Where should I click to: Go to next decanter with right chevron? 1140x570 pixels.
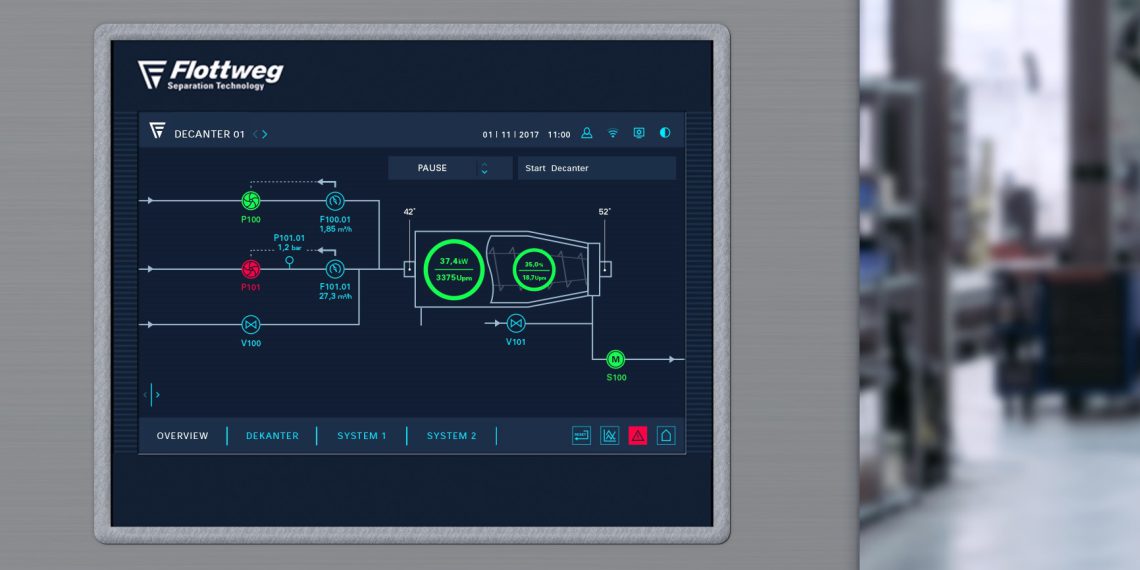(265, 134)
